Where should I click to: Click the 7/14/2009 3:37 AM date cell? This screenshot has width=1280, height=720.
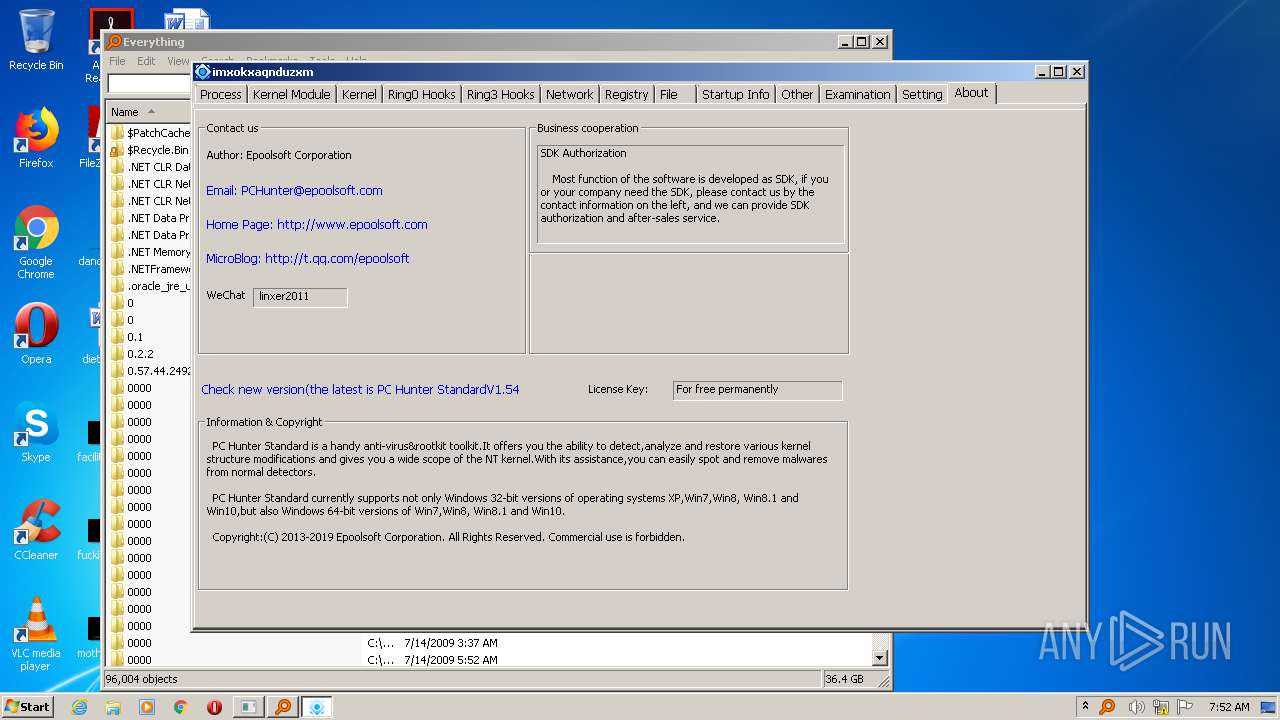point(450,643)
